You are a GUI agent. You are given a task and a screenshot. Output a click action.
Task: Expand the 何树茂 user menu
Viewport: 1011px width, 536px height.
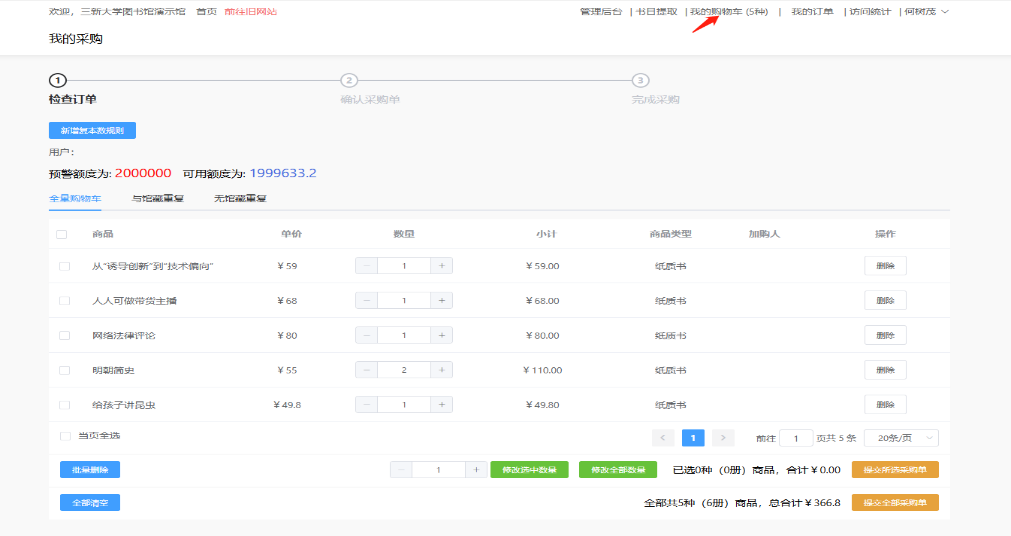[925, 12]
